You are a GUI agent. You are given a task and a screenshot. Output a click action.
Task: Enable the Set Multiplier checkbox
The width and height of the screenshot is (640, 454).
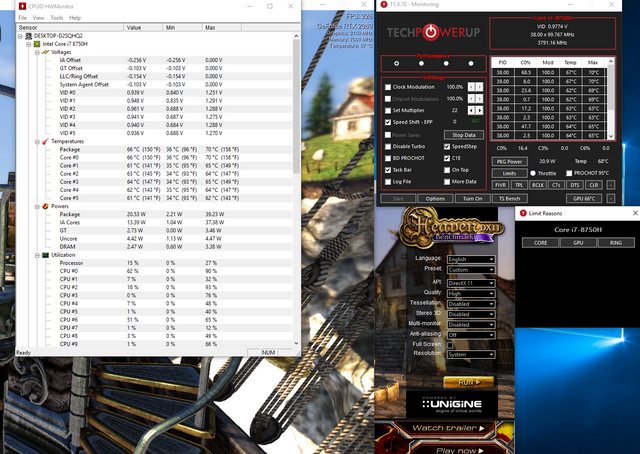click(x=388, y=111)
